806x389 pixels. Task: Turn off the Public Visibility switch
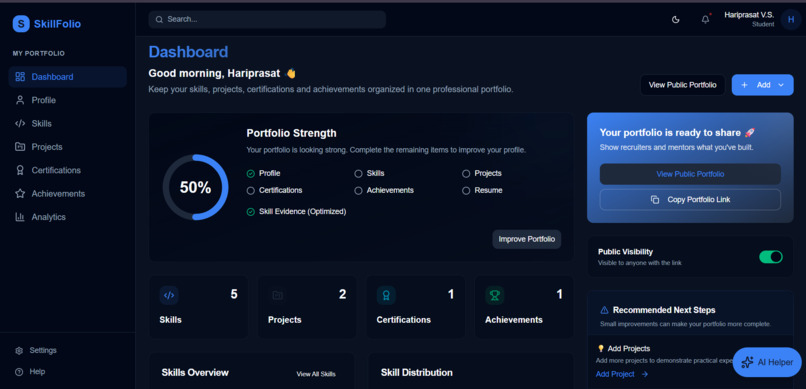coord(771,257)
